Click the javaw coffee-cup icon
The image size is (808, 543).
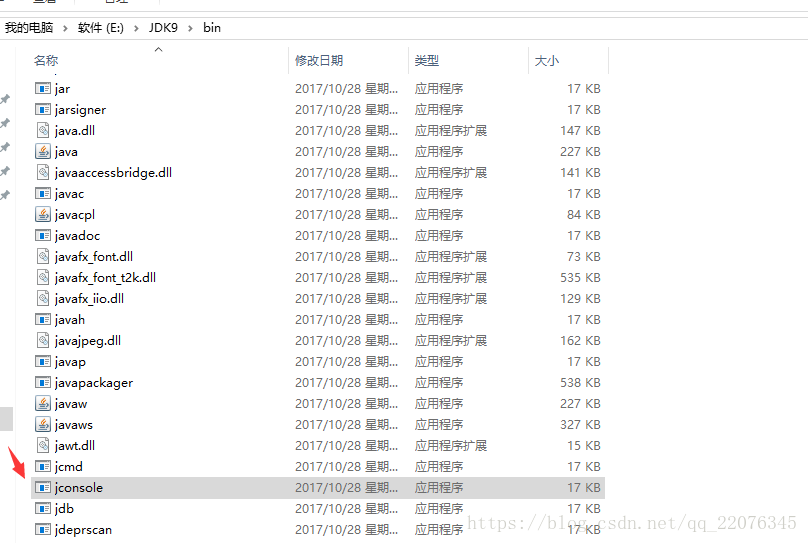[x=43, y=403]
